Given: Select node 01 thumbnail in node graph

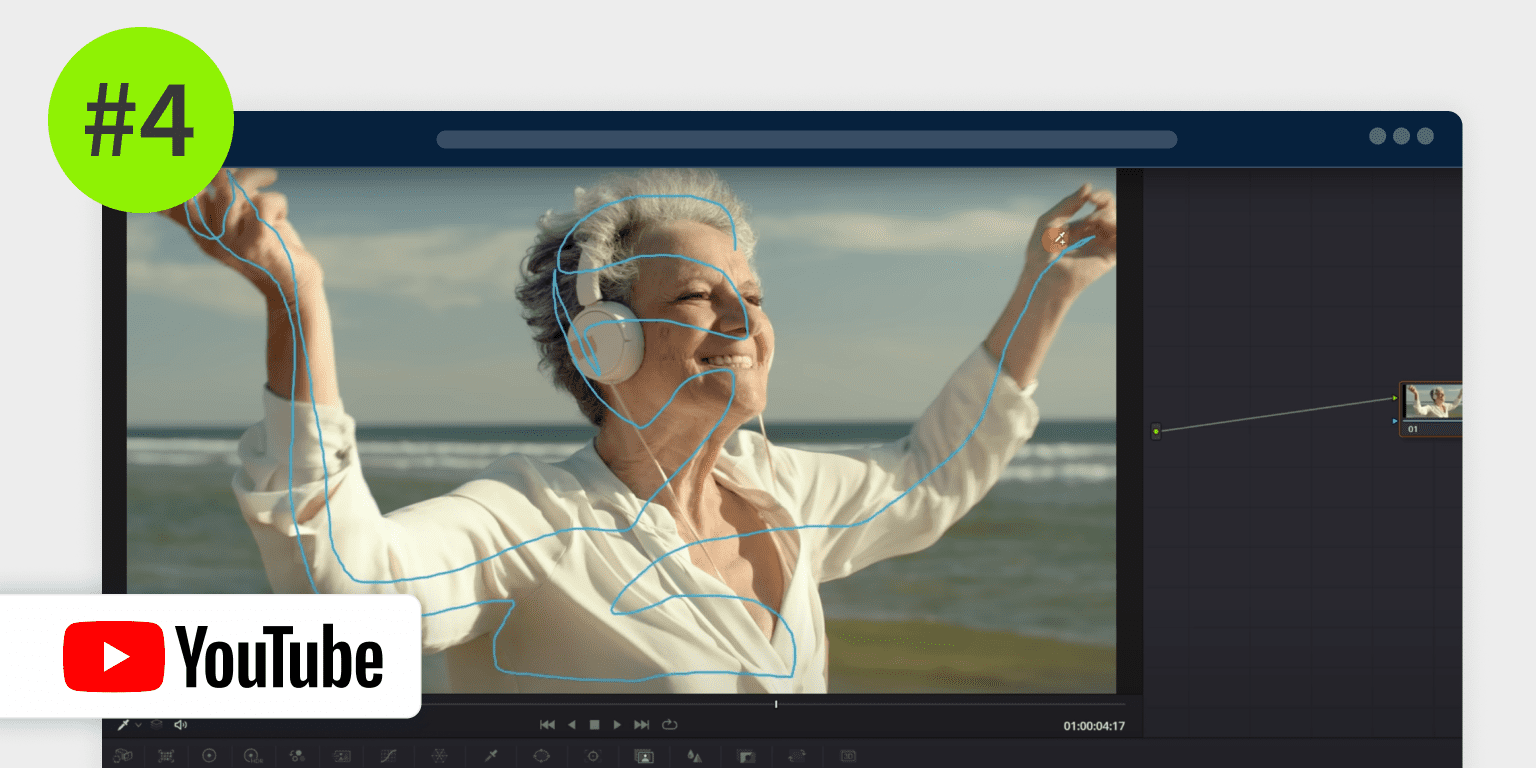Looking at the screenshot, I should pyautogui.click(x=1434, y=402).
